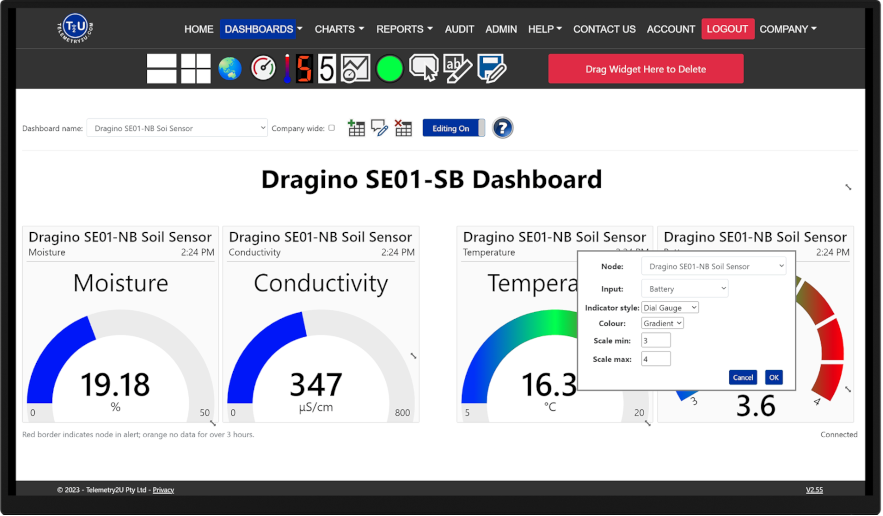Click the V2.55 version link
The height and width of the screenshot is (516, 883).
point(814,490)
